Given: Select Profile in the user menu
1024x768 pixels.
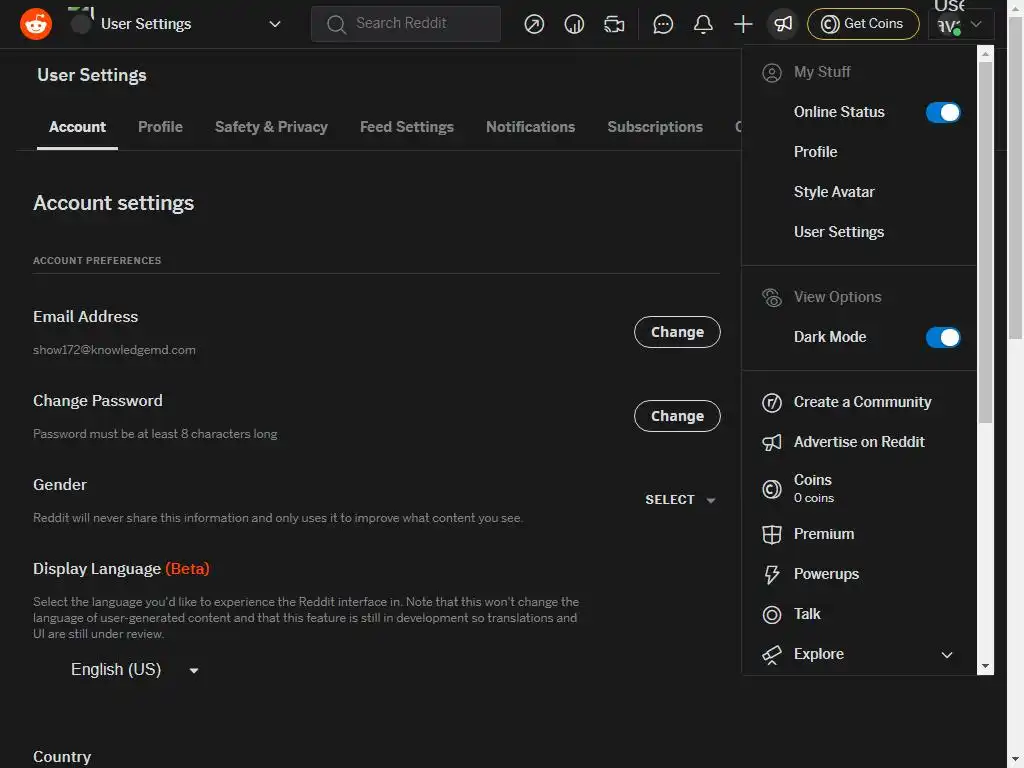Looking at the screenshot, I should tap(859, 152).
